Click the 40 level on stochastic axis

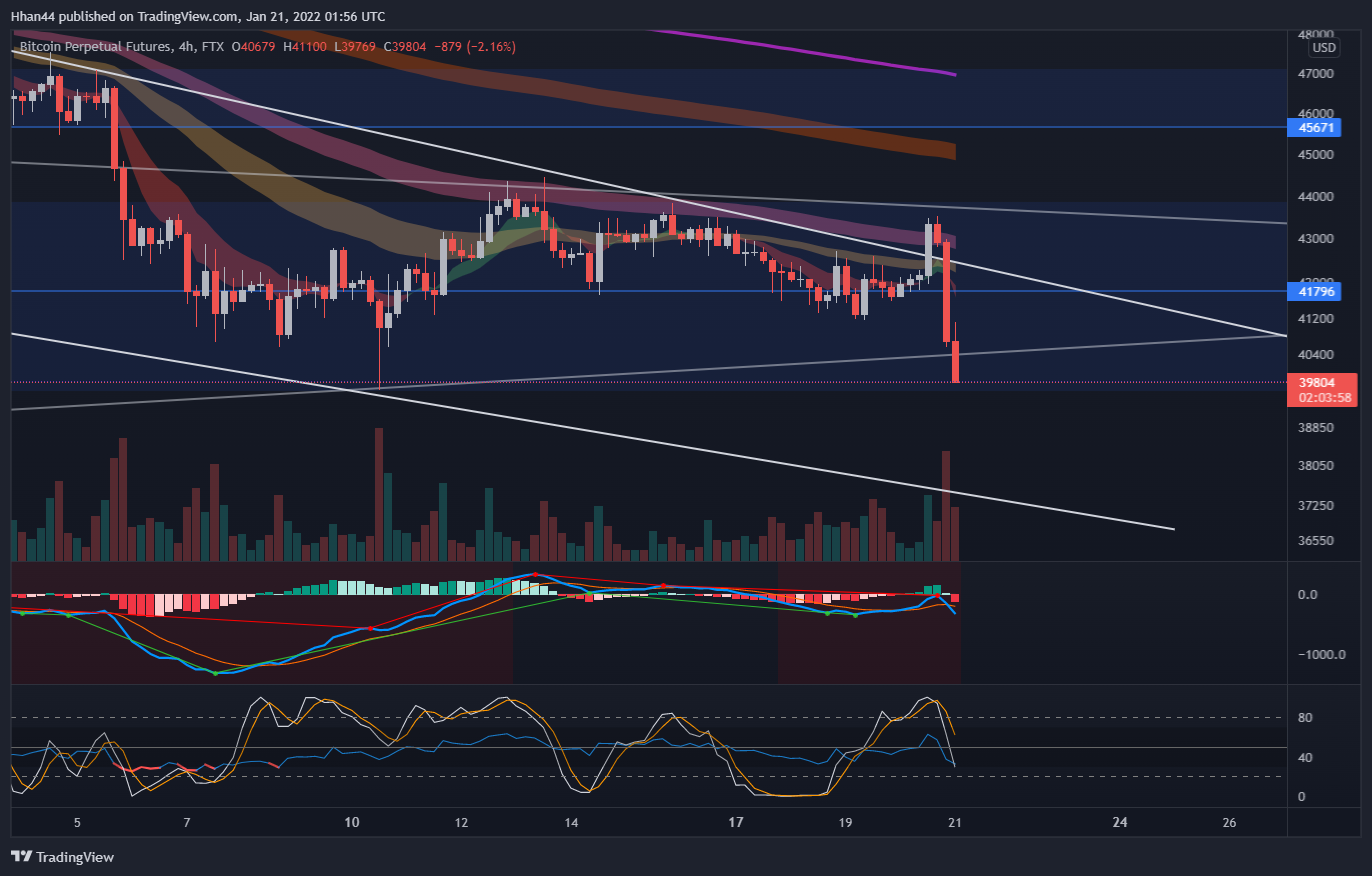click(x=1303, y=757)
